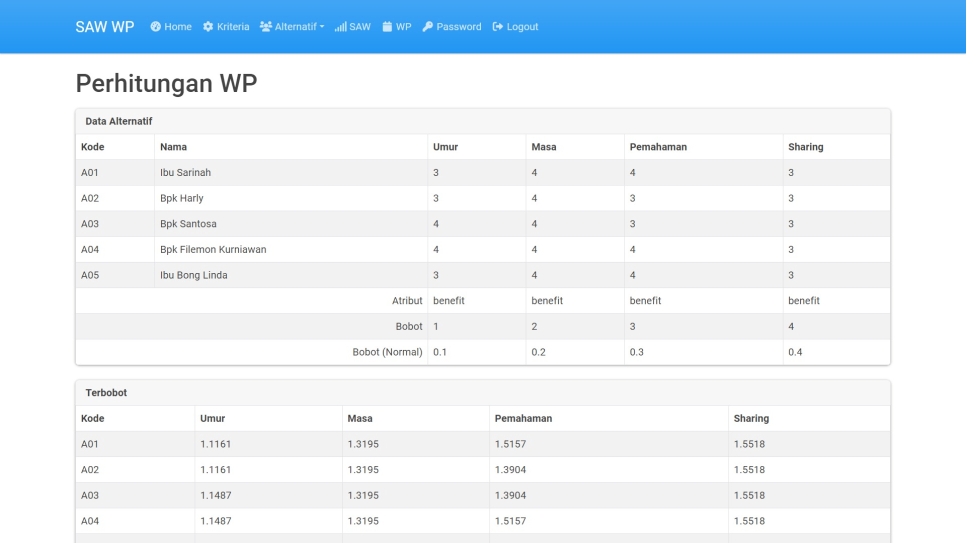Expand the Alternatif dropdown caret
Image resolution: width=966 pixels, height=543 pixels.
322,27
